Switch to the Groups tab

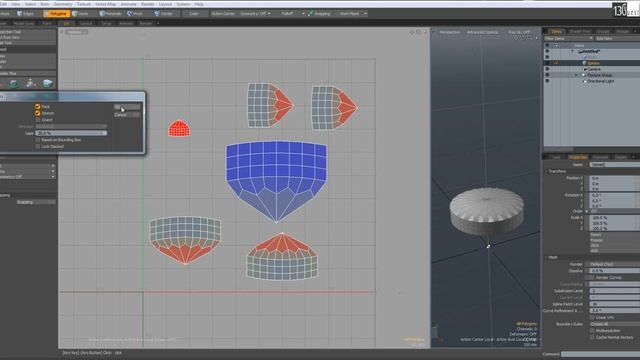(603, 31)
